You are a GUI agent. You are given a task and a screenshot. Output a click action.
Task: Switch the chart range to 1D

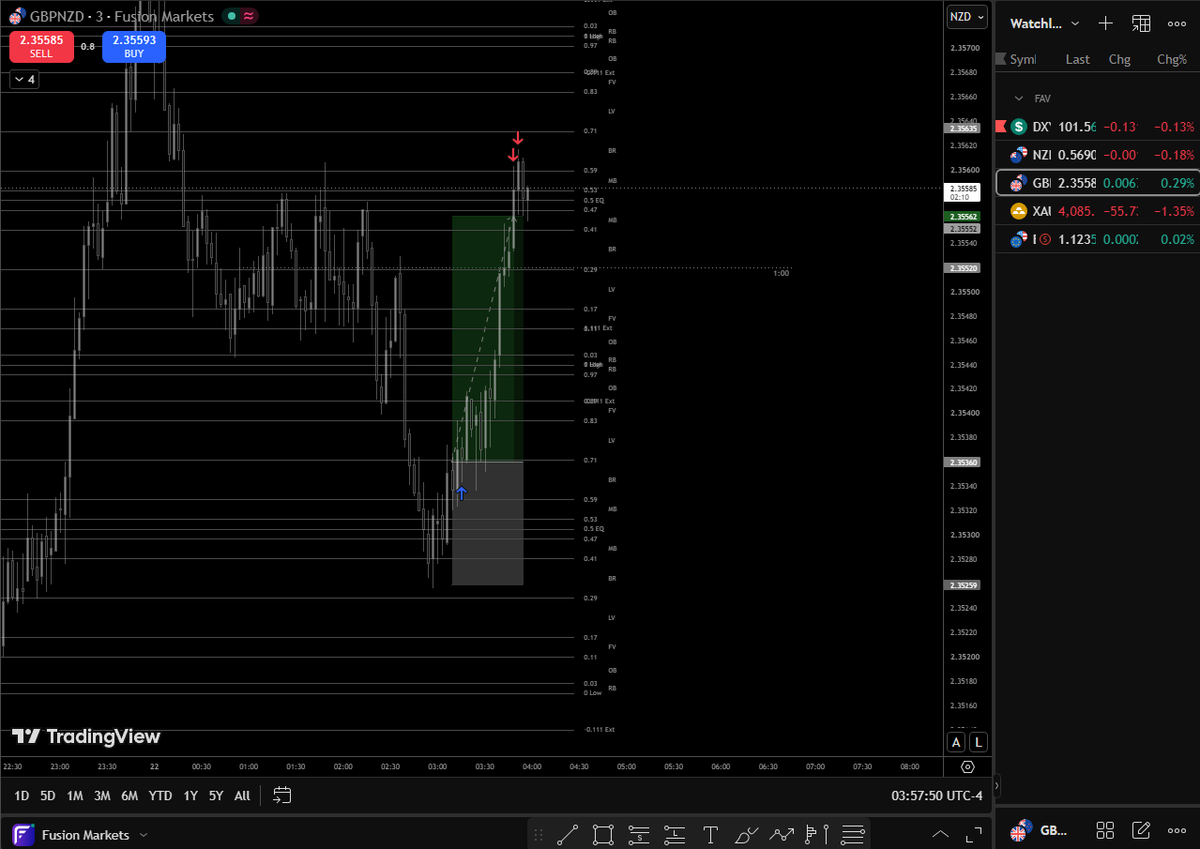click(x=20, y=796)
